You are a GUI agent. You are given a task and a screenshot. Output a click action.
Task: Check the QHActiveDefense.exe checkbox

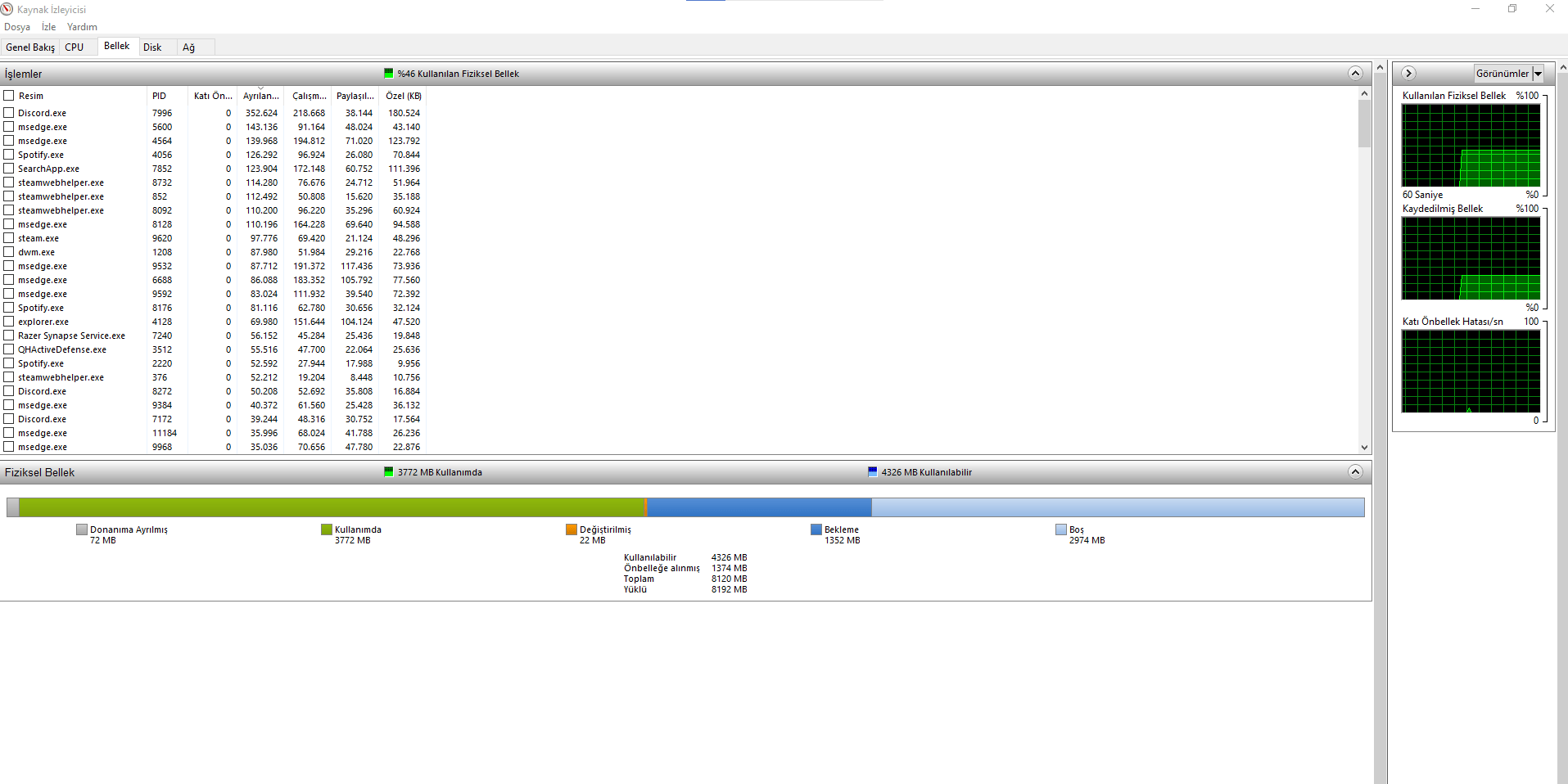tap(9, 349)
